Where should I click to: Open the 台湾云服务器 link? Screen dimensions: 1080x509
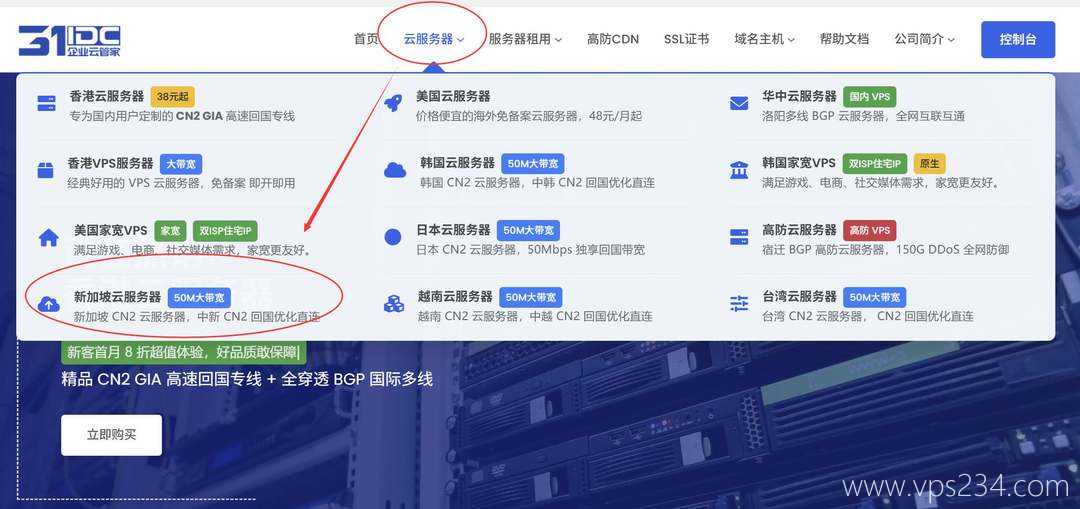click(800, 297)
